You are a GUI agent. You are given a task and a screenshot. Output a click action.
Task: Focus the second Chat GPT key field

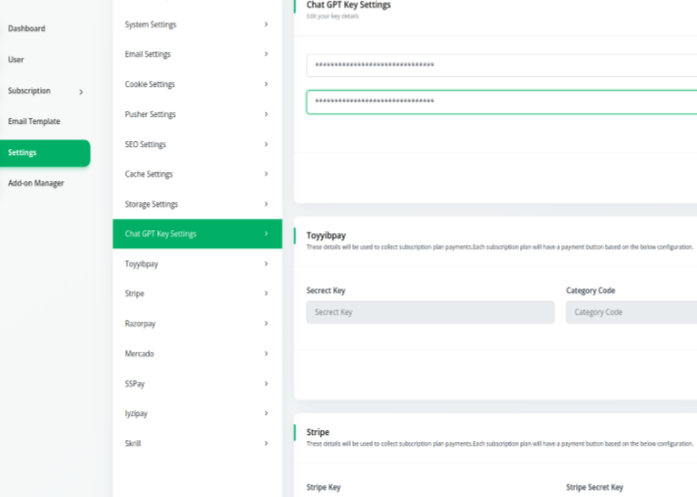click(500, 102)
